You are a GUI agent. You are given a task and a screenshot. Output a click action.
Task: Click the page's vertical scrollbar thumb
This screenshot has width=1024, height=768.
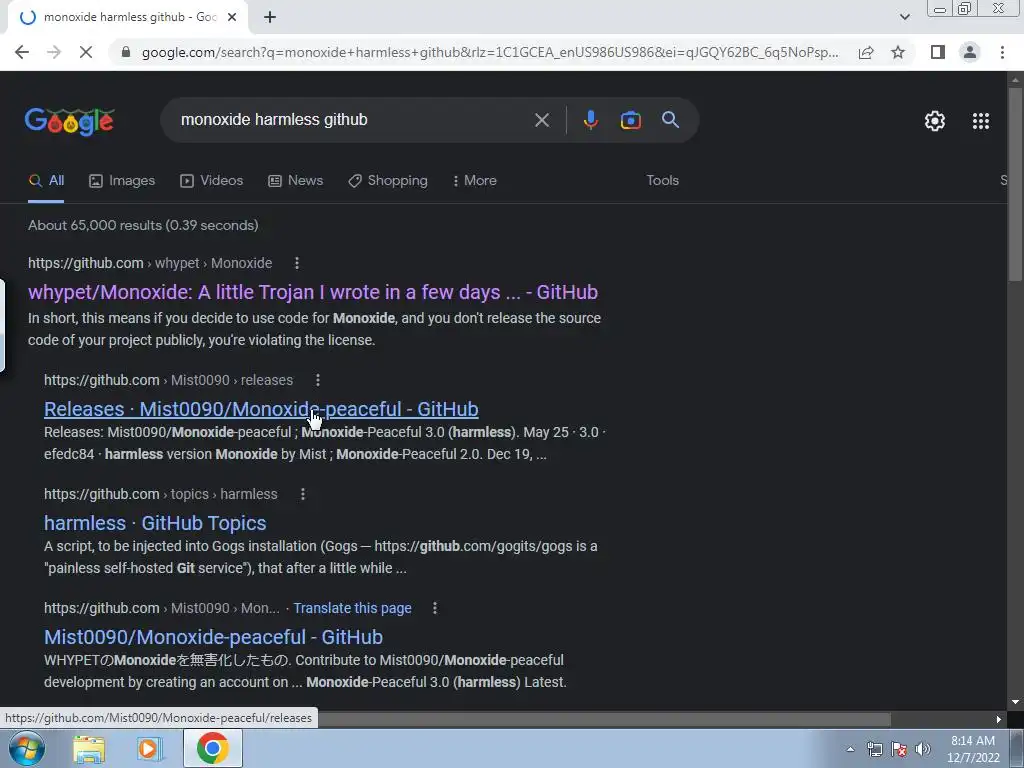click(1015, 184)
